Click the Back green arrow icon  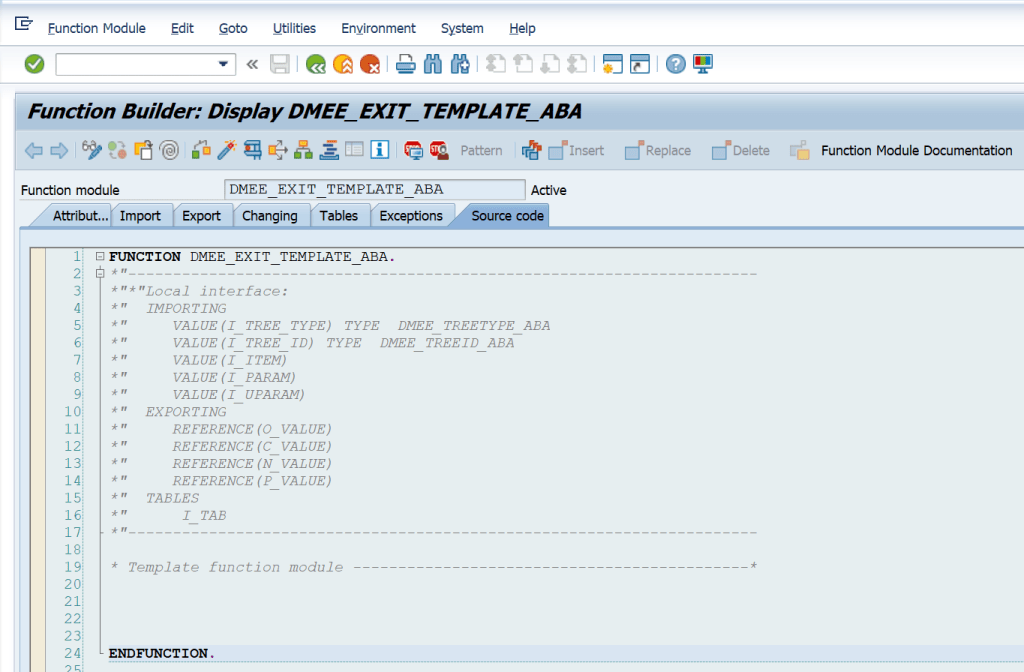click(316, 63)
